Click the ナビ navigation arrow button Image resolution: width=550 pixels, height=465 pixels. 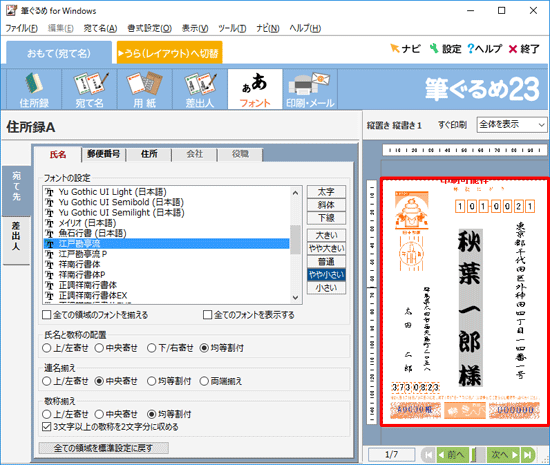point(405,49)
